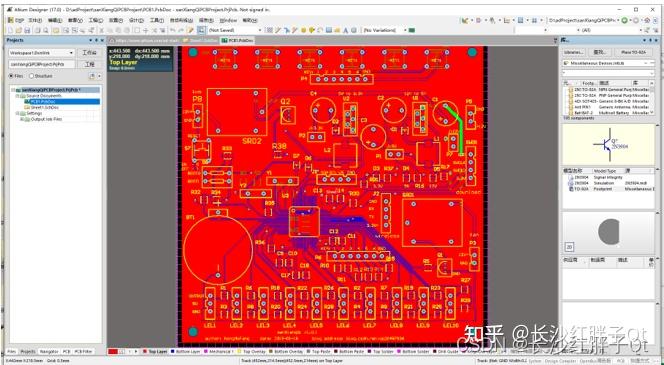
Task: Click the place pad icon
Action: click(304, 30)
